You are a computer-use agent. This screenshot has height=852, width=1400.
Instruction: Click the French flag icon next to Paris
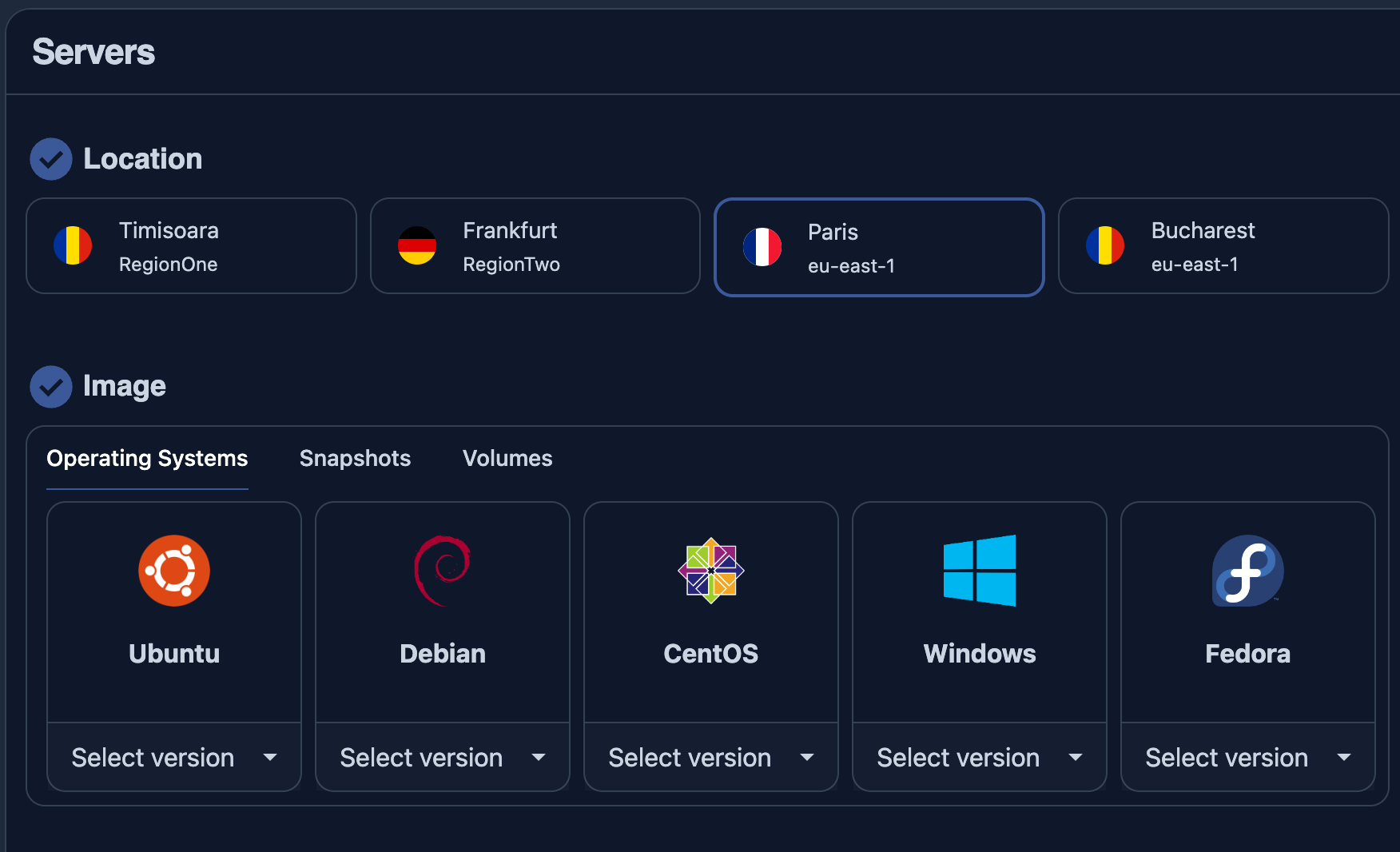[x=762, y=247]
